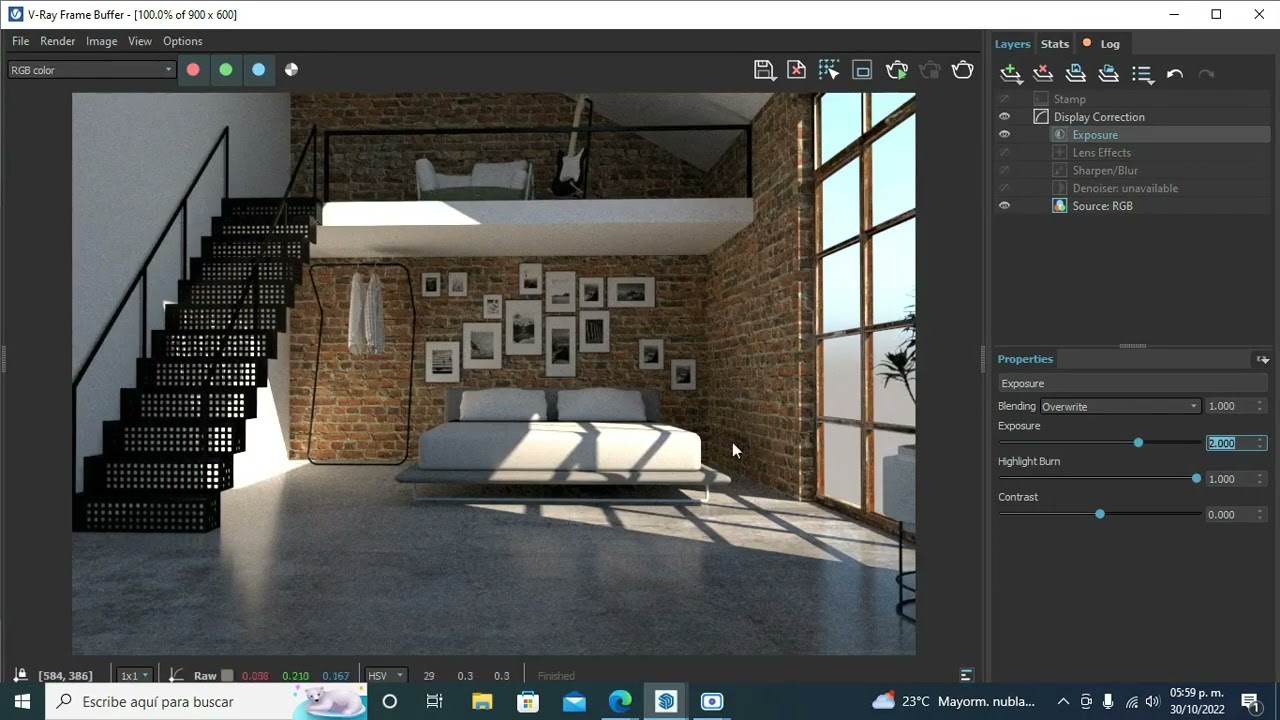Click the Highlight Burn stepper arrows
Image resolution: width=1280 pixels, height=720 pixels.
1260,479
